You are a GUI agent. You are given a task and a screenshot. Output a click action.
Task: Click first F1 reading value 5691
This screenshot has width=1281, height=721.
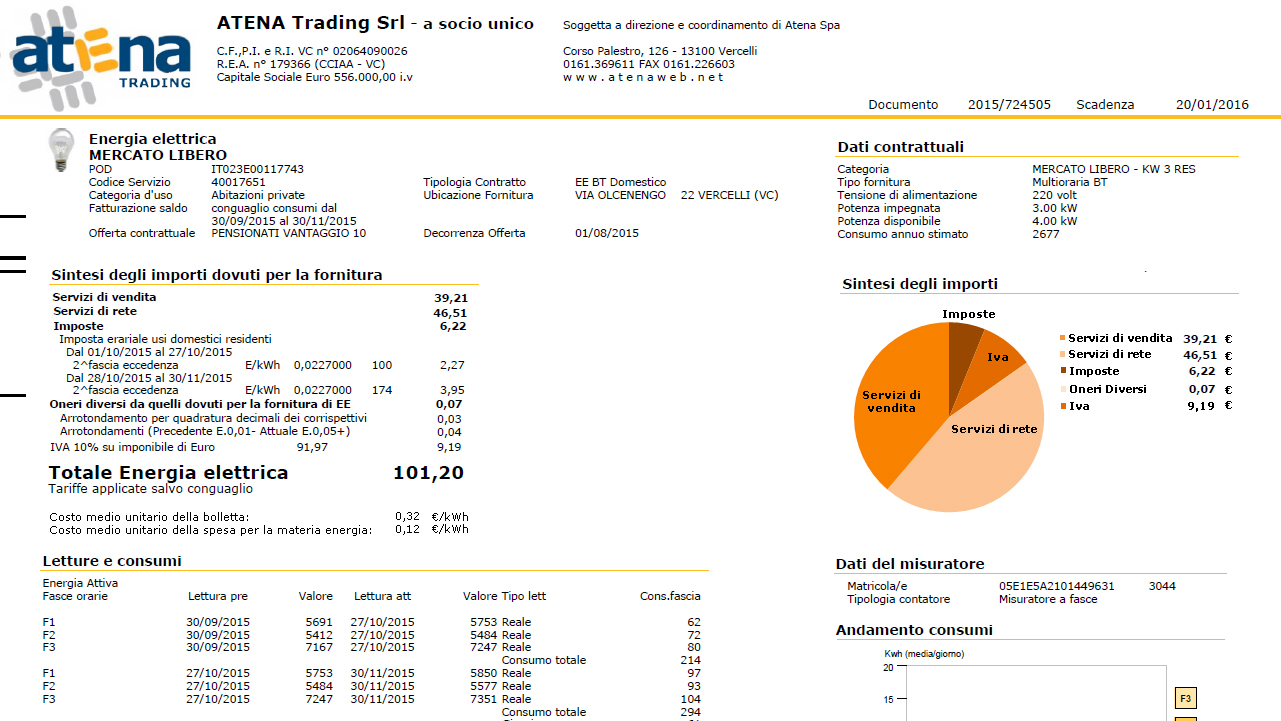click(x=319, y=622)
